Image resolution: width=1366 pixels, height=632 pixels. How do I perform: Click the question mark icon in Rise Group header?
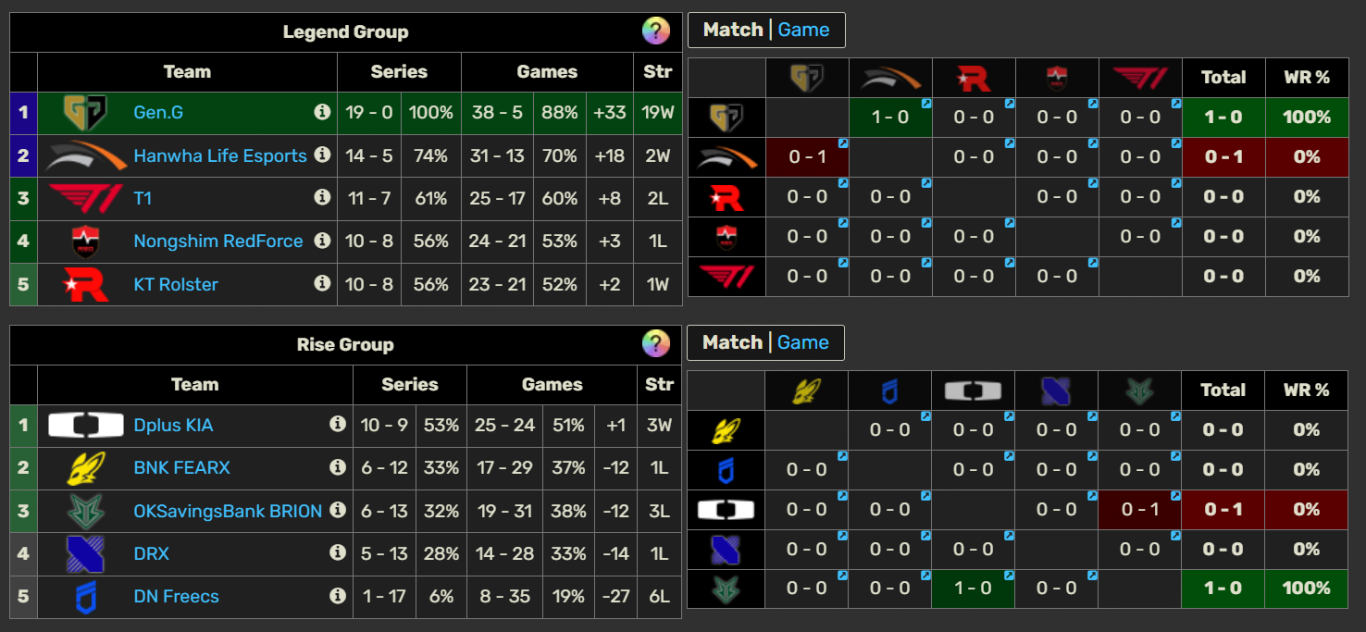pyautogui.click(x=657, y=344)
